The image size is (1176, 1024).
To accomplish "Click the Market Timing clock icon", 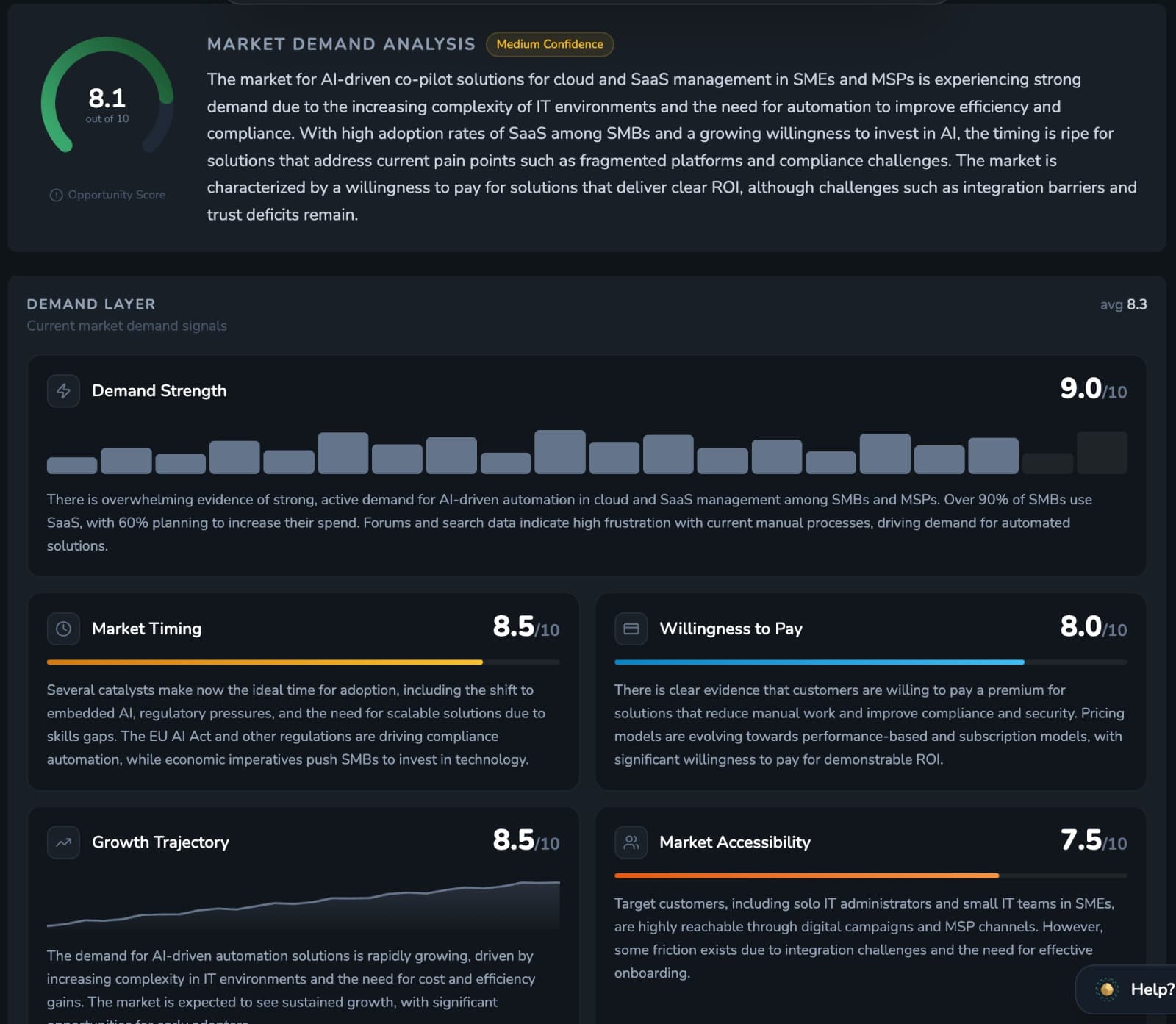I will [x=63, y=629].
